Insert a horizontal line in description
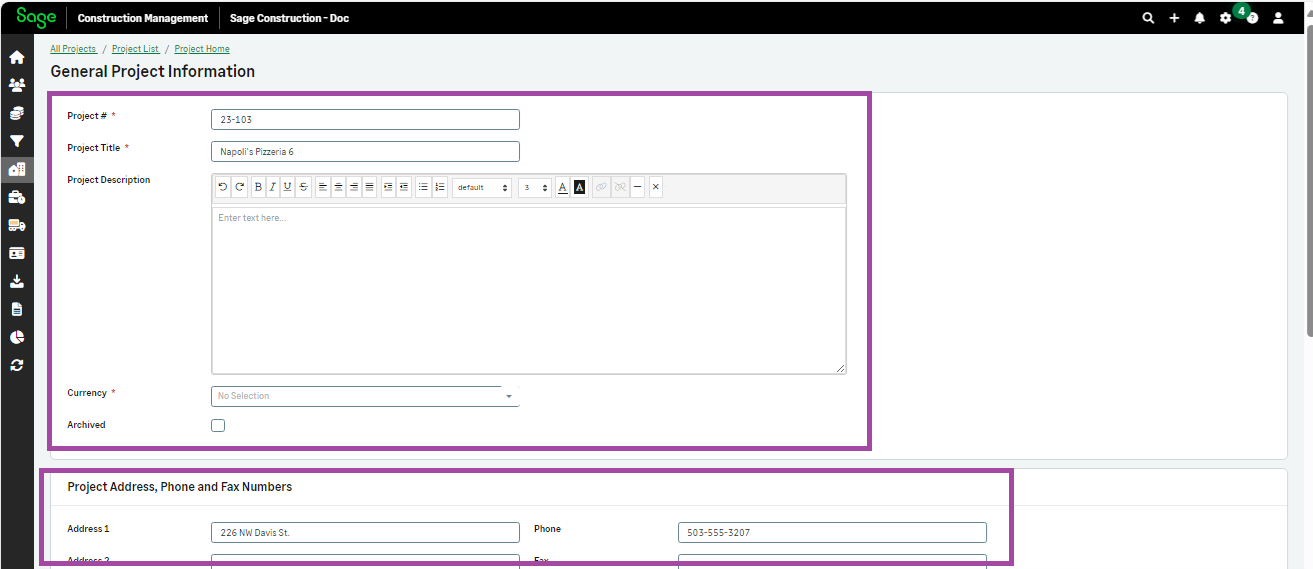Viewport: 1313px width, 569px height. tap(638, 187)
